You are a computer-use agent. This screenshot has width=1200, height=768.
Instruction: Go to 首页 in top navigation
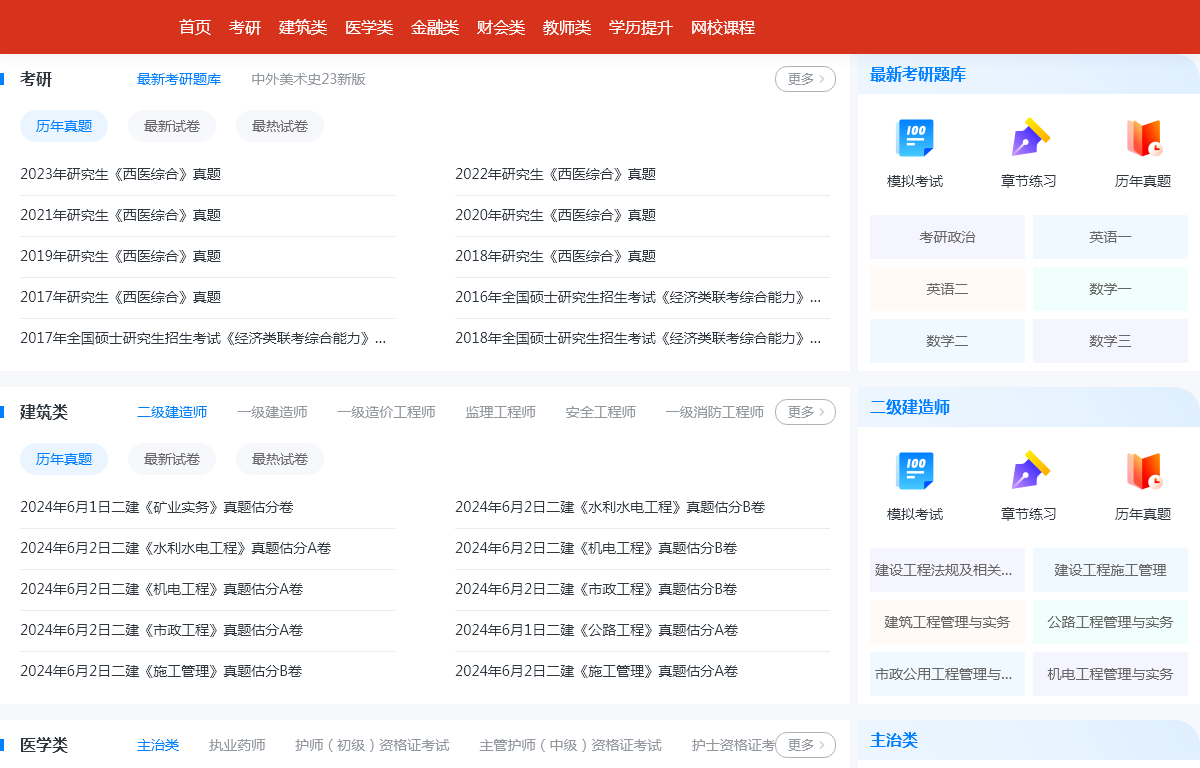pos(195,28)
